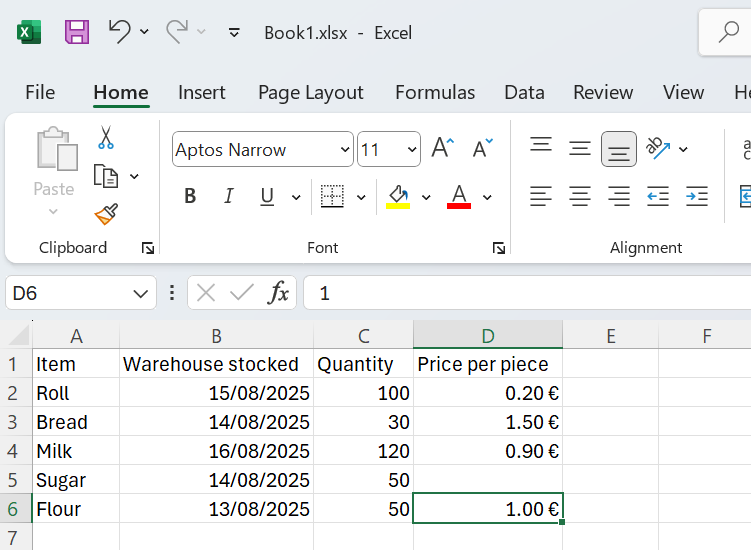Increase font size with large A
This screenshot has height=550, width=751.
point(442,148)
